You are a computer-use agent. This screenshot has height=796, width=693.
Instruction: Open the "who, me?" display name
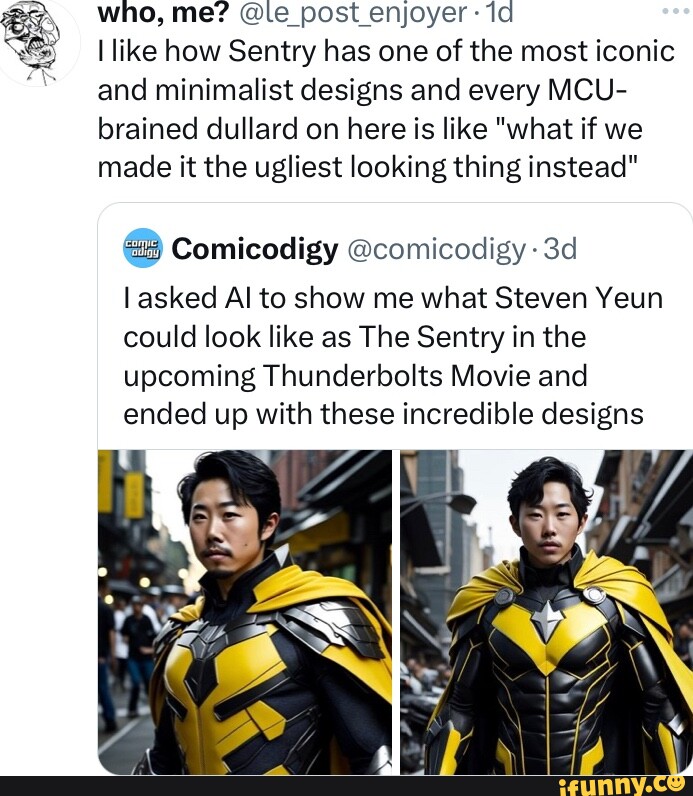point(163,14)
